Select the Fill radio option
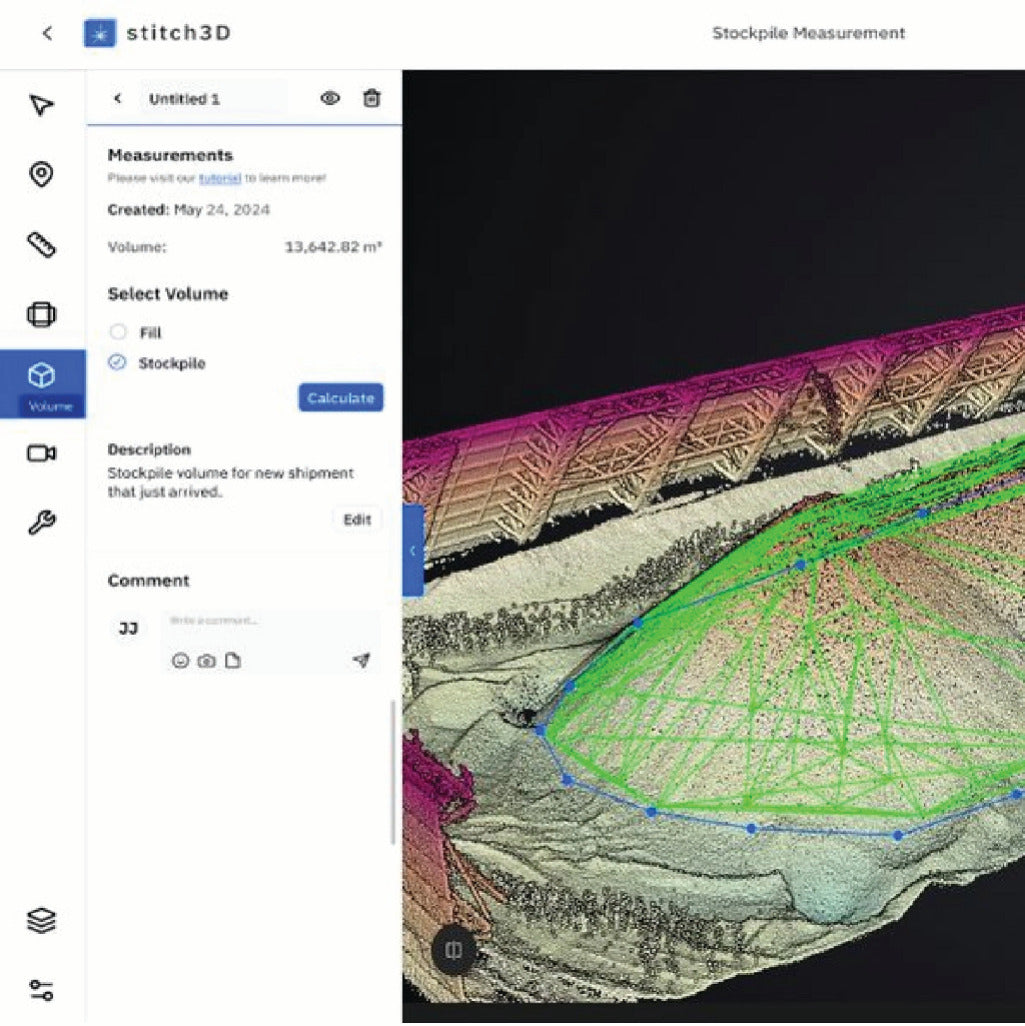 tap(118, 332)
